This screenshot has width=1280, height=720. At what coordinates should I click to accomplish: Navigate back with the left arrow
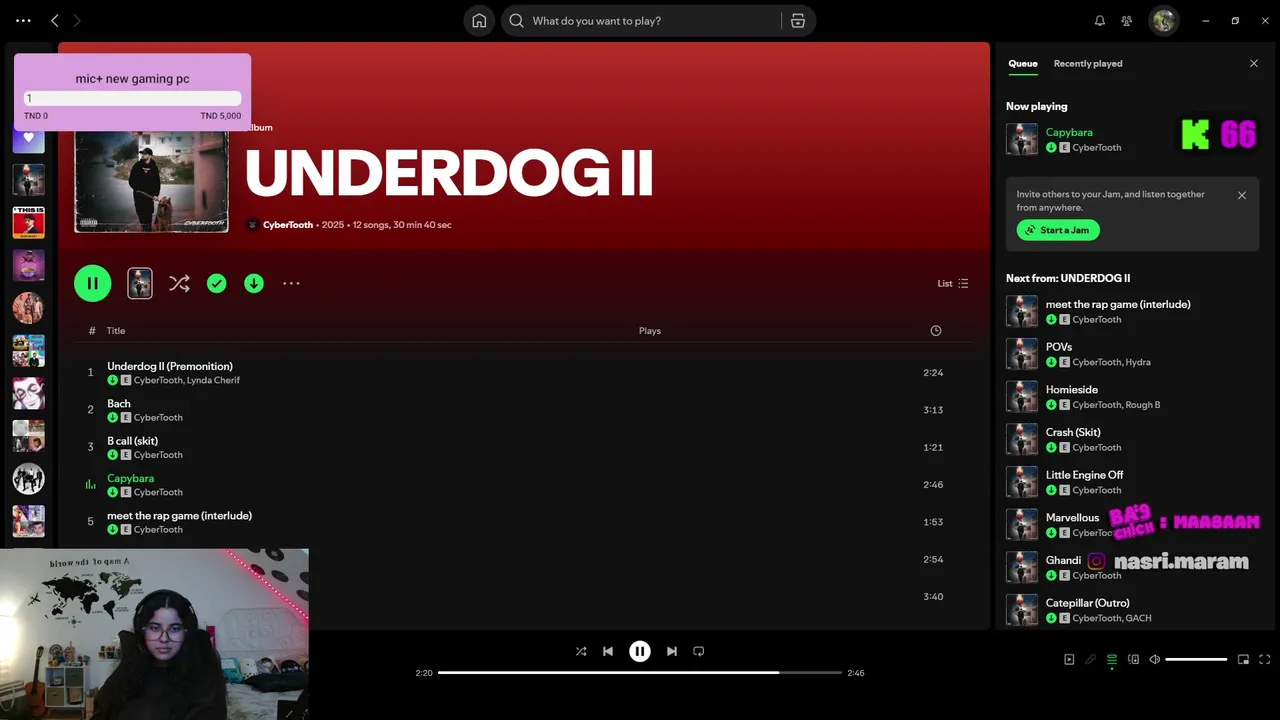55,21
